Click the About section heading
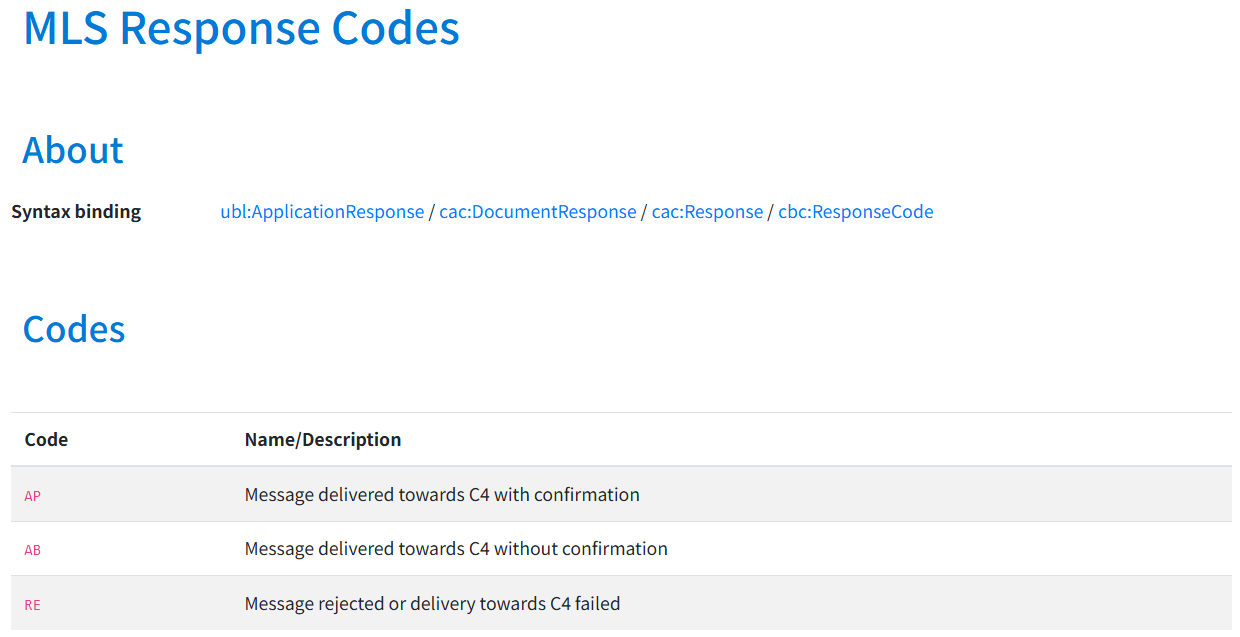 click(x=73, y=150)
